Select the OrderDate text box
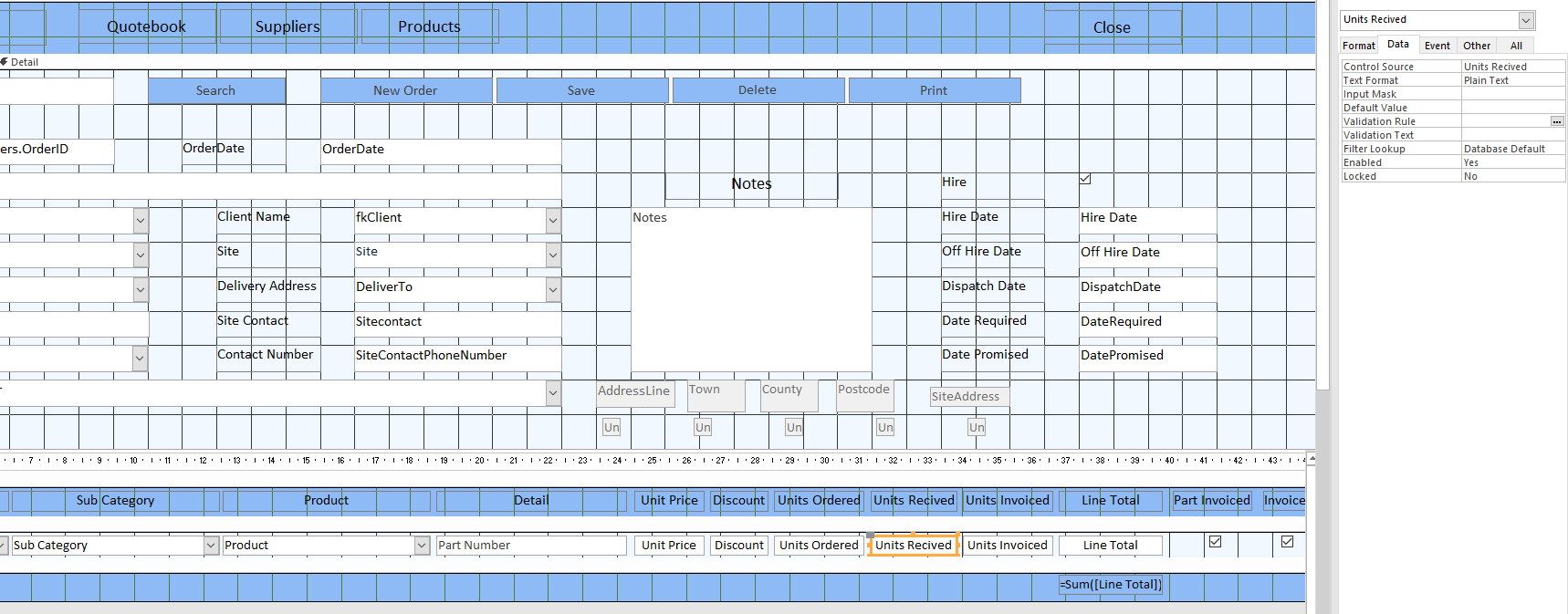Screen dimensions: 1568x614 (x=442, y=151)
